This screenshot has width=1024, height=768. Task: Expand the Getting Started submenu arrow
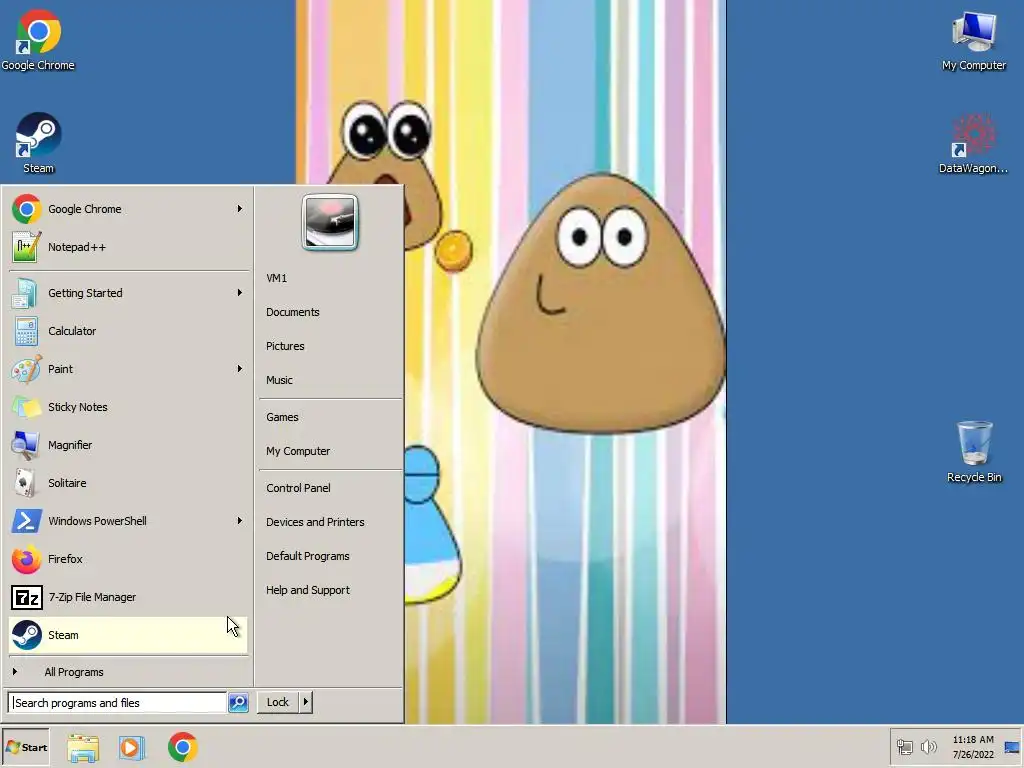pos(240,293)
